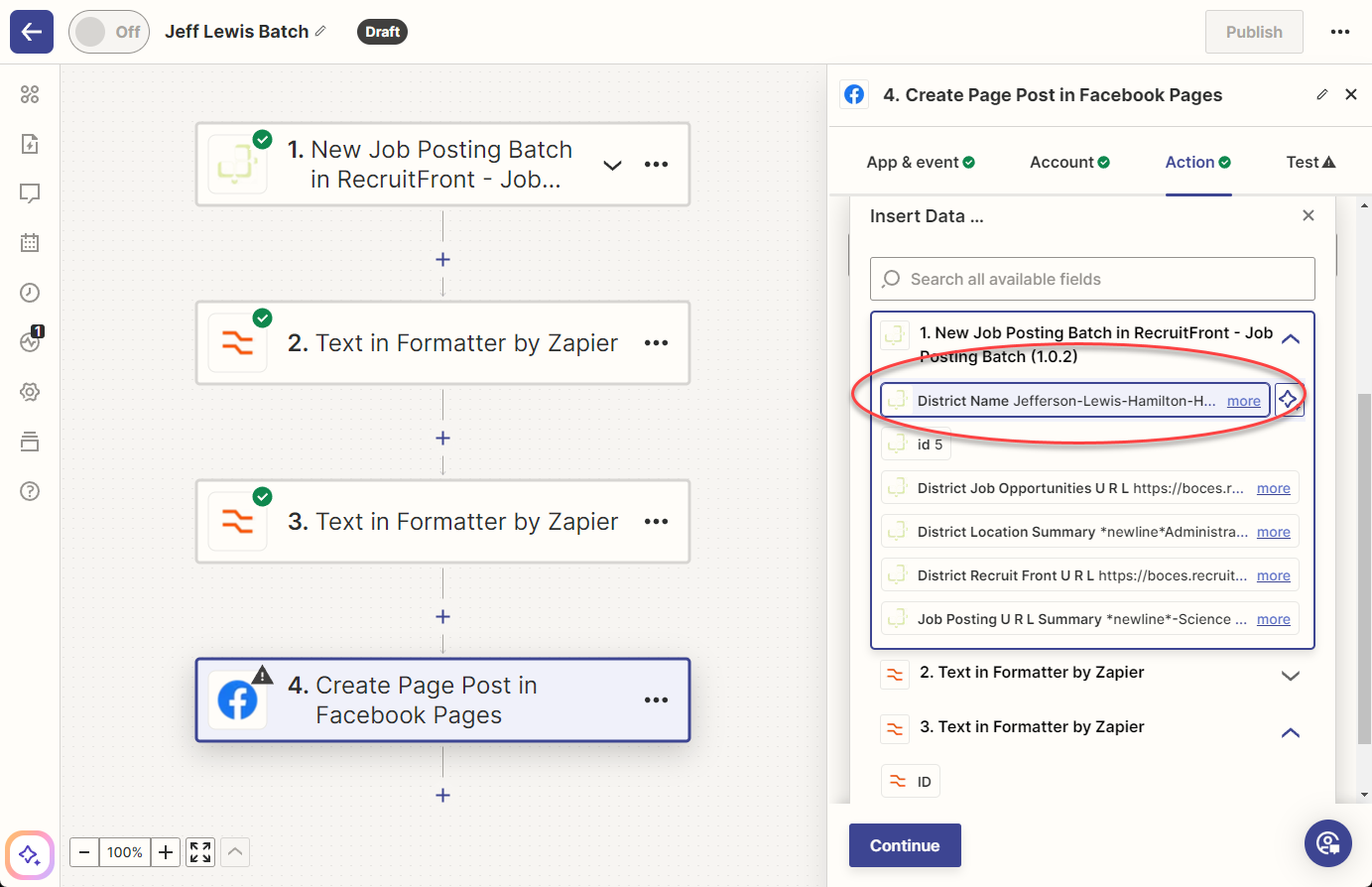Open the help question mark icon
The height and width of the screenshot is (887, 1372).
coord(30,491)
